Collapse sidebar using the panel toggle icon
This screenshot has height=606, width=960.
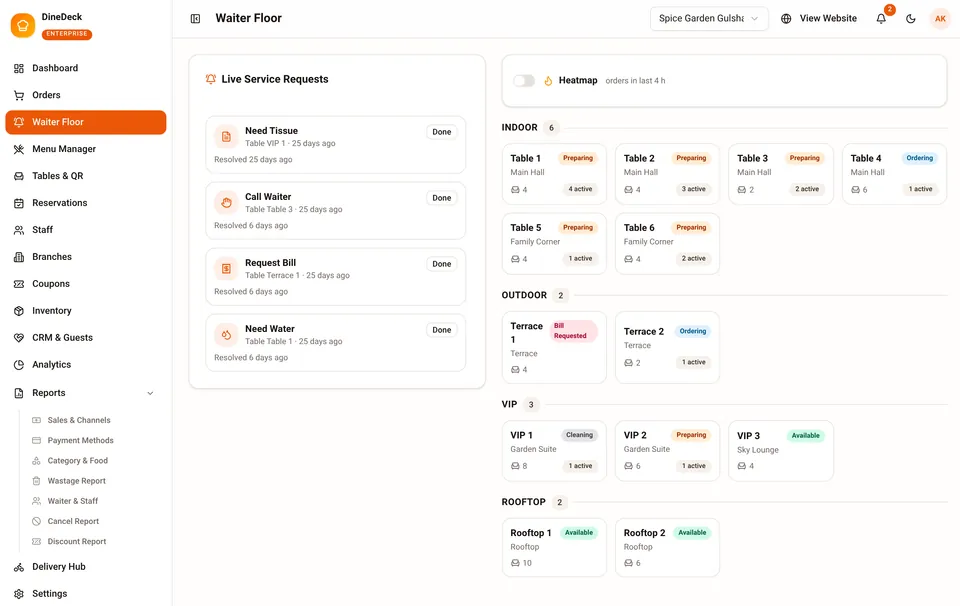pyautogui.click(x=195, y=18)
